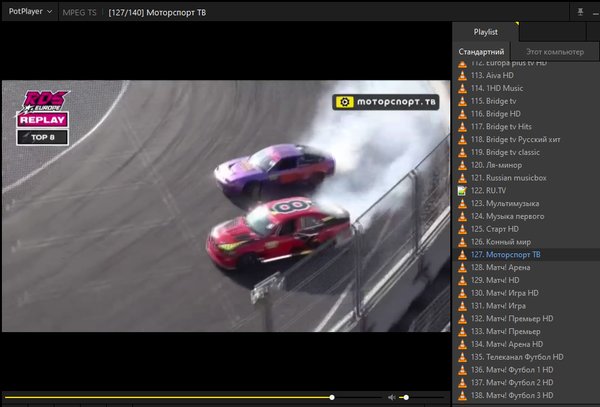
Task: Click the video playback area
Action: (225, 205)
